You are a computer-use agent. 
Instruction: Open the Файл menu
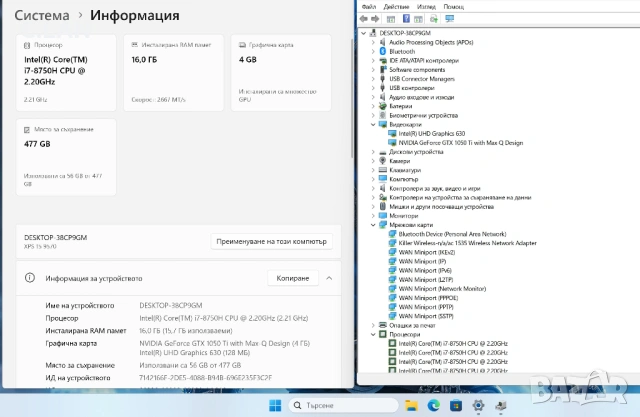(369, 7)
